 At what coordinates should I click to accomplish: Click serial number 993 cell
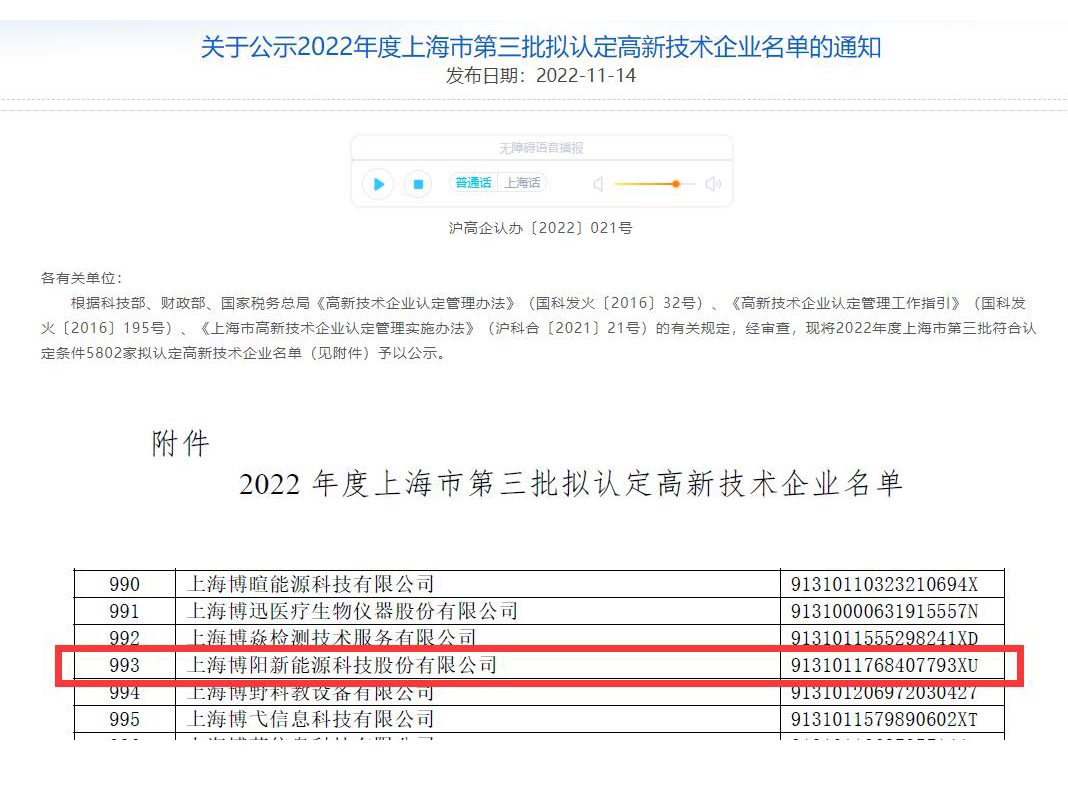125,666
